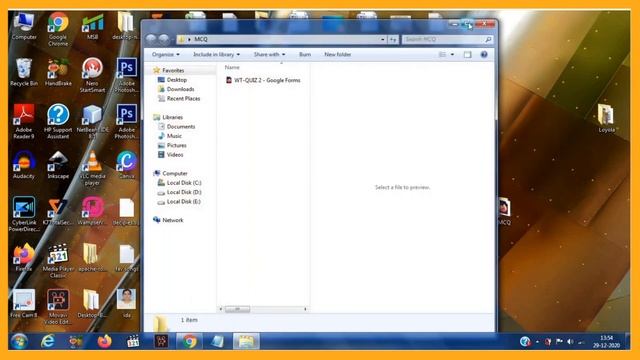Open Media Player Classic shortcut
Screen dimensions: 640x360
coord(58,261)
